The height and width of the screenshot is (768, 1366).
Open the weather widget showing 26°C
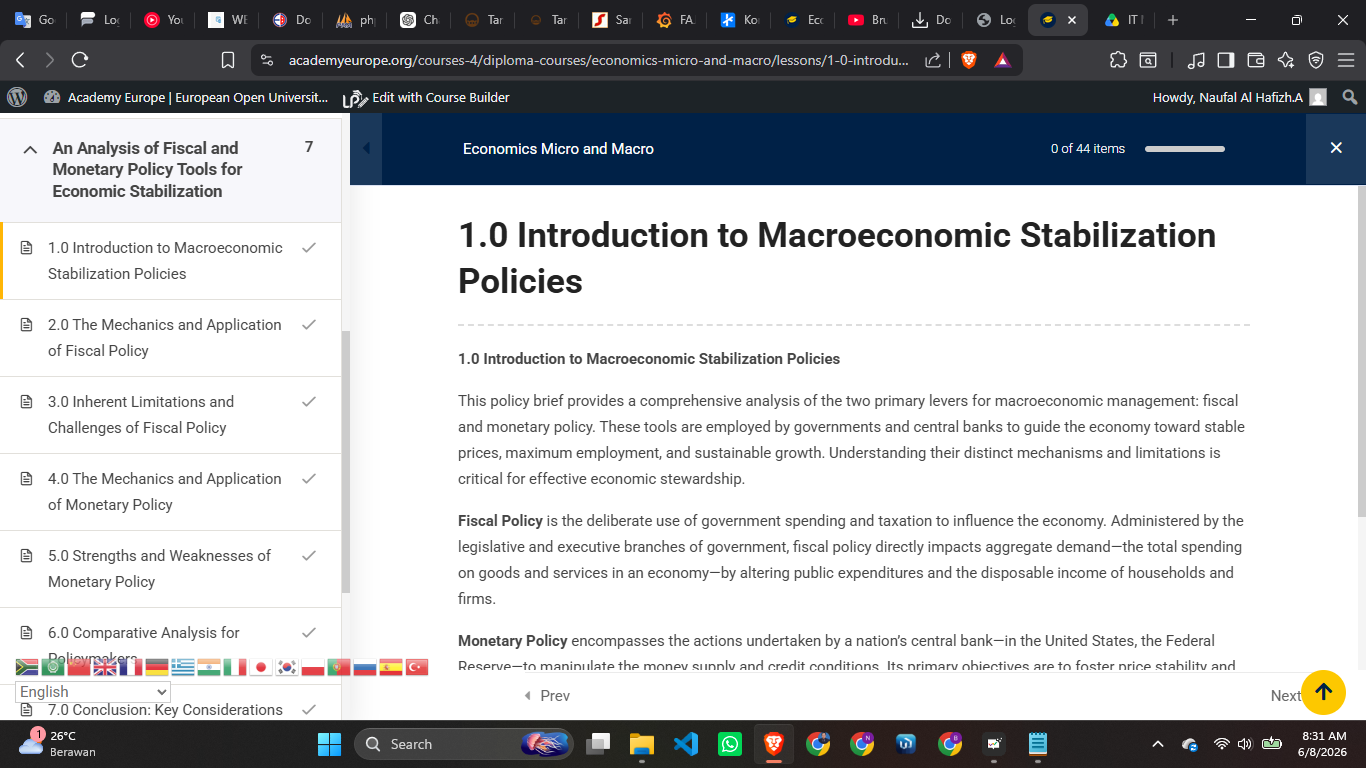(x=58, y=744)
